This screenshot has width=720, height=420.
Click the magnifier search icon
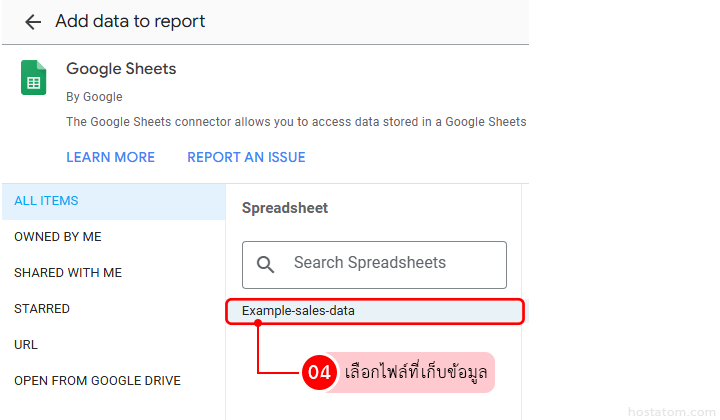[x=265, y=264]
